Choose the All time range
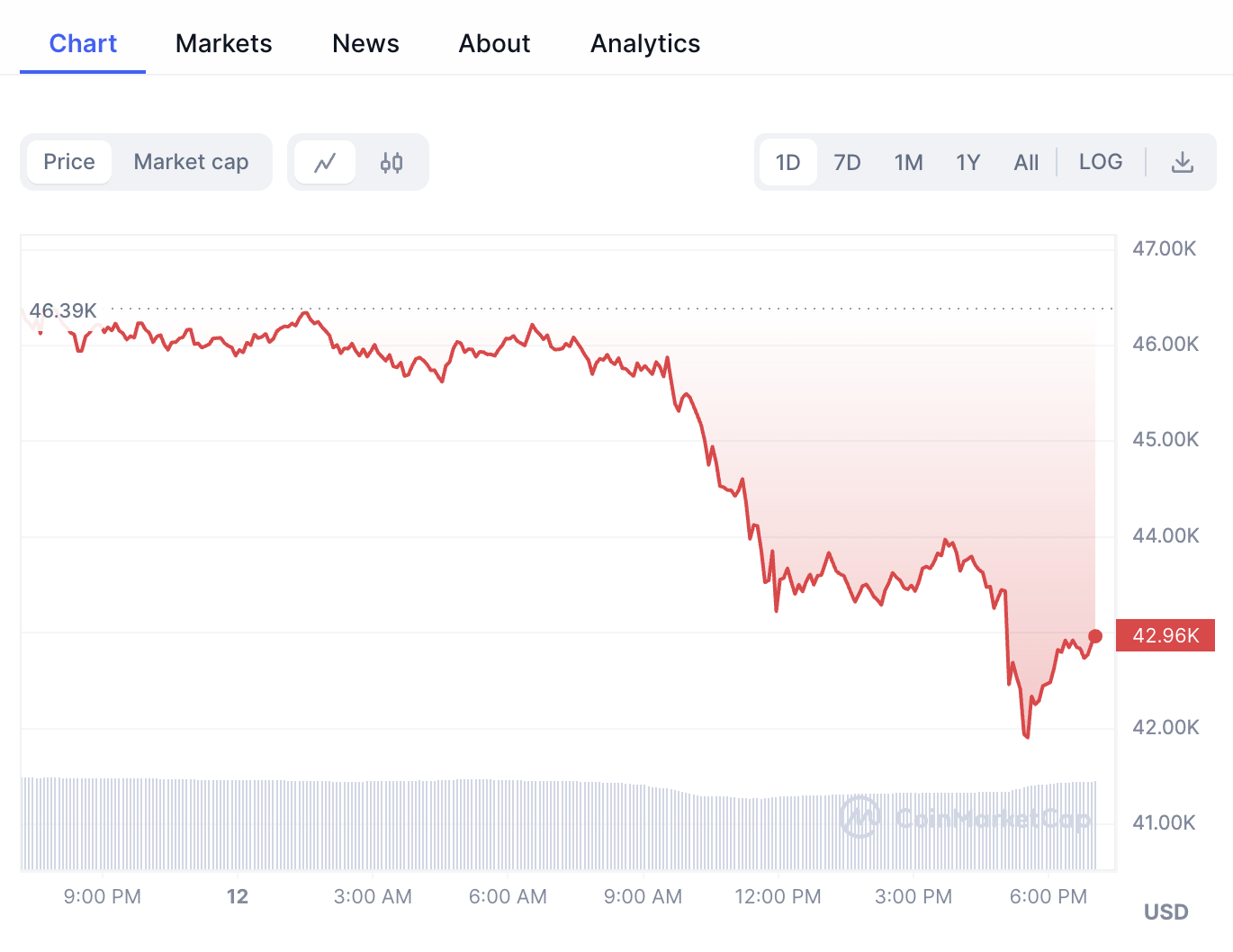 tap(1026, 162)
